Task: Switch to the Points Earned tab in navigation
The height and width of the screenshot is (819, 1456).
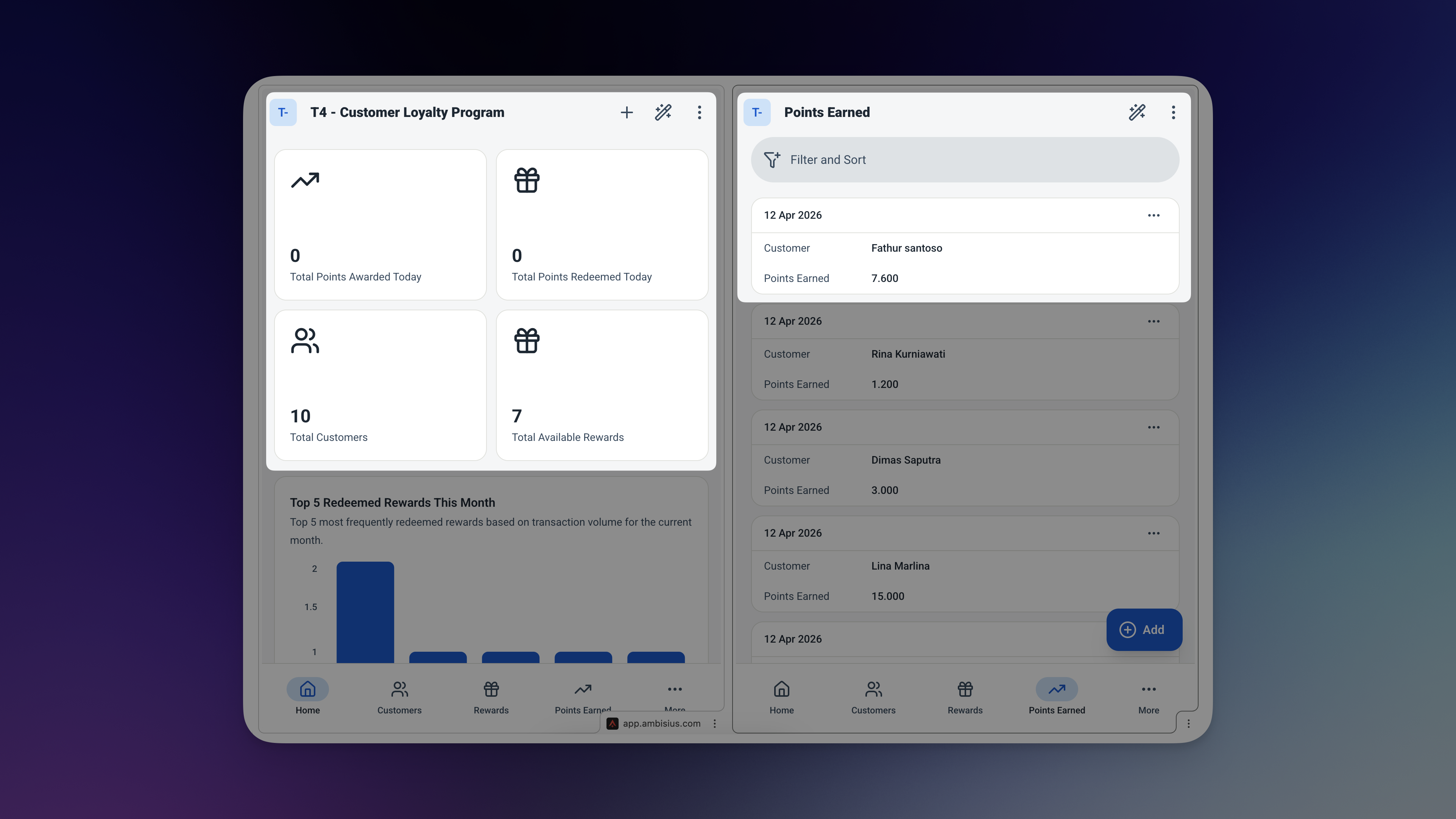Action: pyautogui.click(x=1056, y=696)
